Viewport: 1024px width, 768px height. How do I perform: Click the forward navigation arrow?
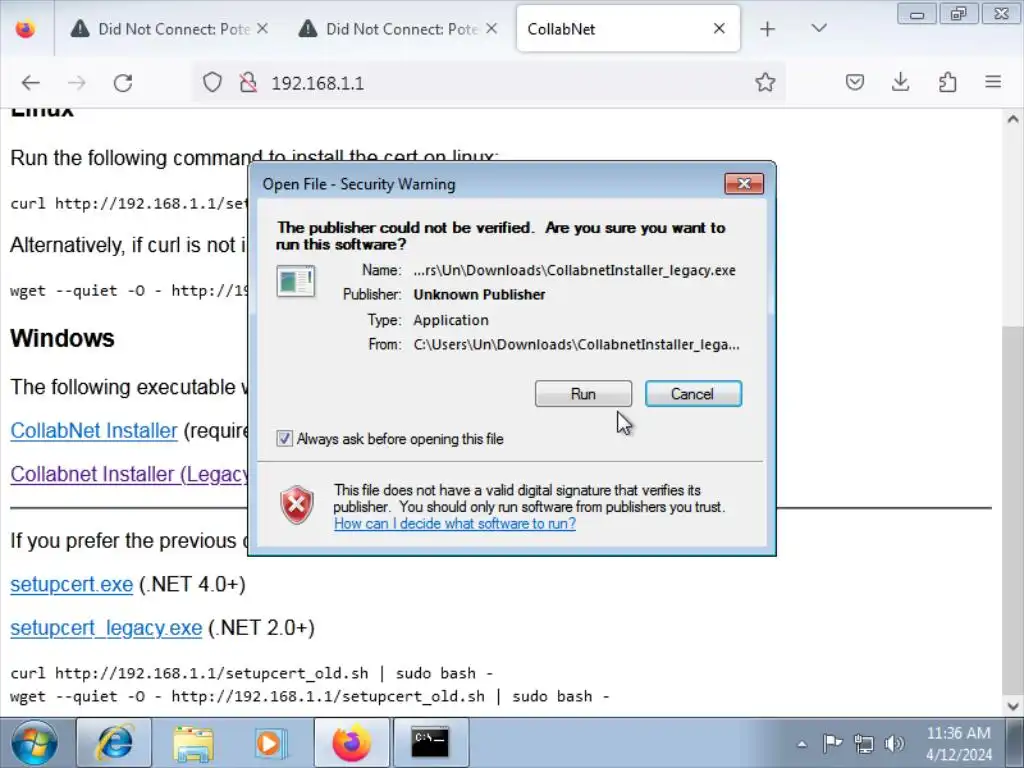click(x=76, y=83)
